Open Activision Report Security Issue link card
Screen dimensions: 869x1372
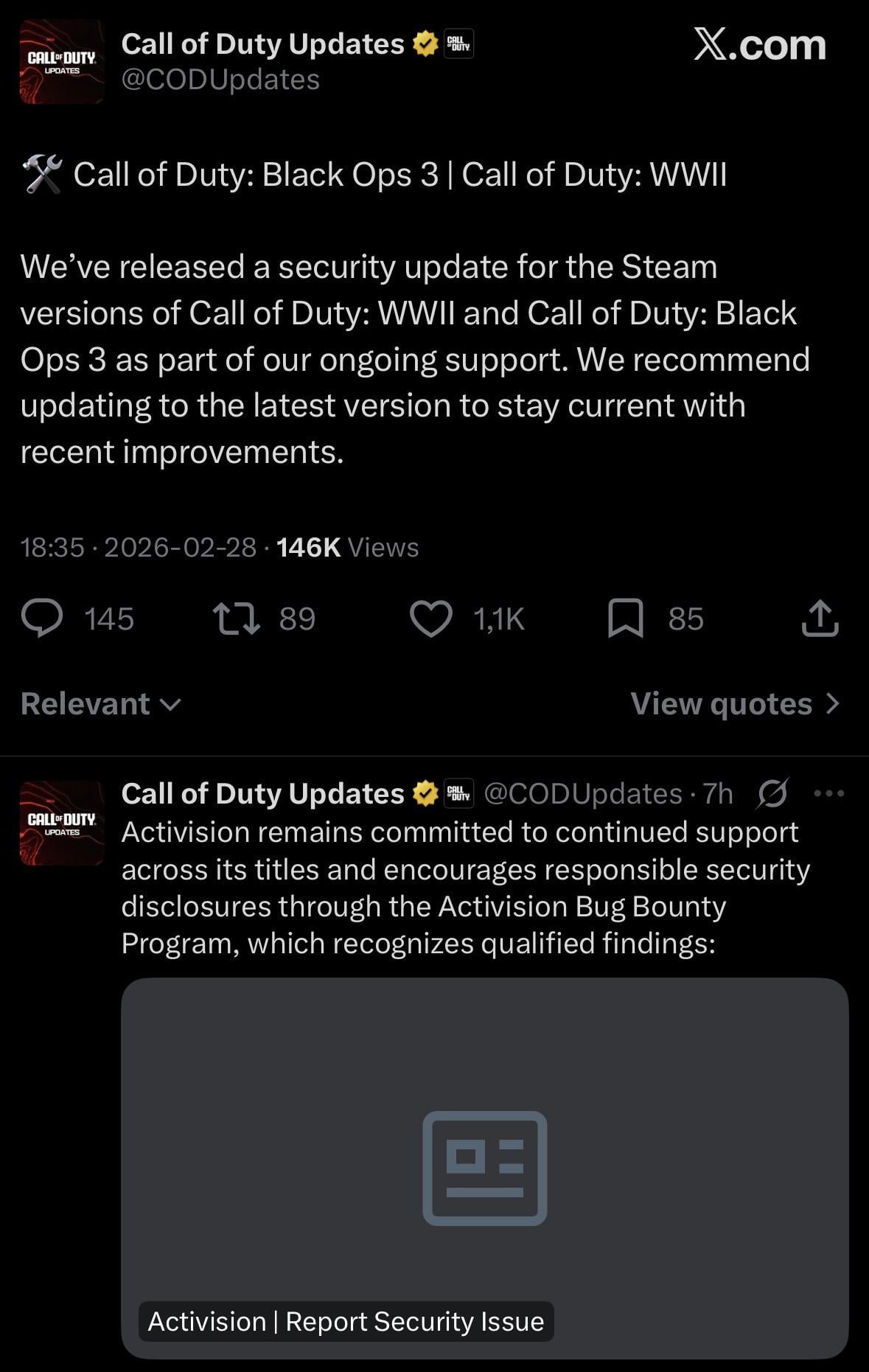[485, 1168]
